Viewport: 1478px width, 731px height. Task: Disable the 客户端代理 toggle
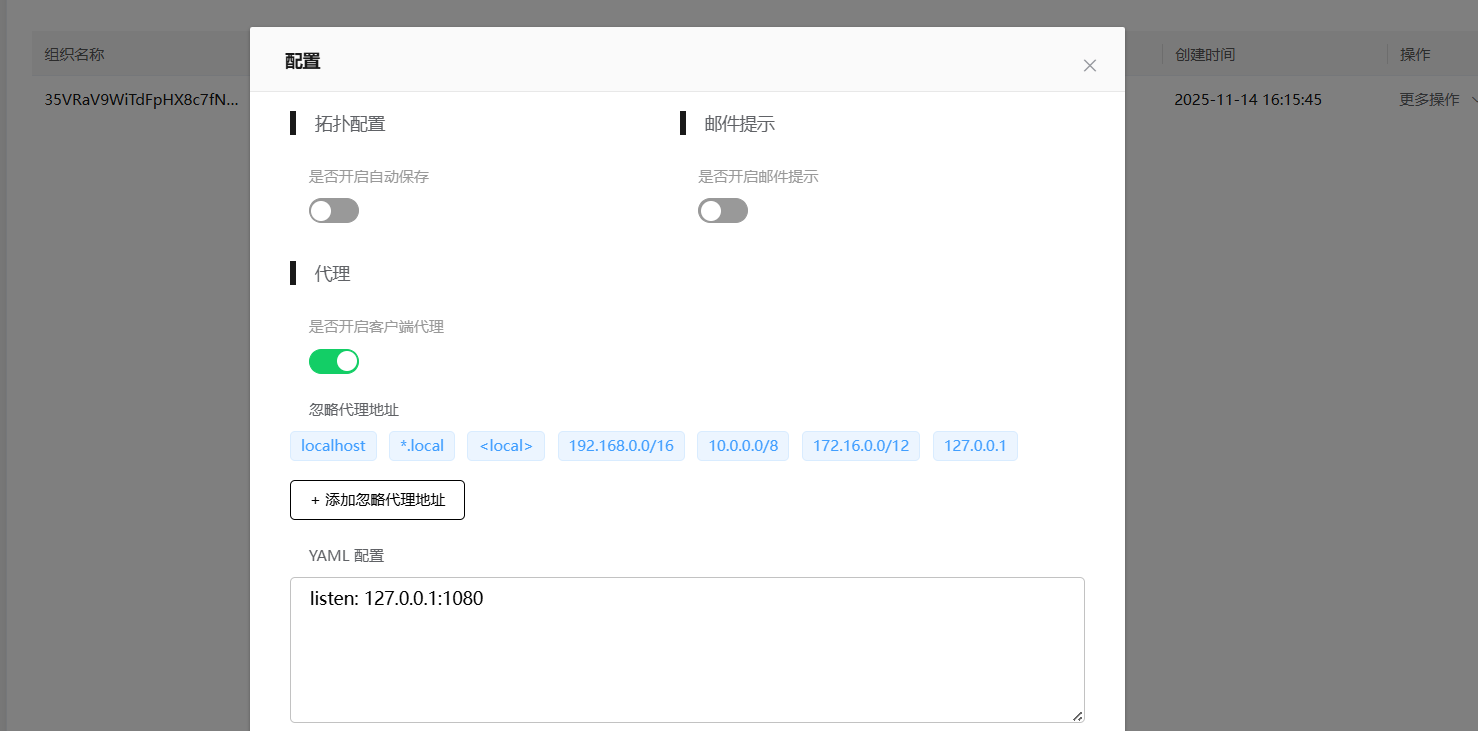click(x=333, y=361)
